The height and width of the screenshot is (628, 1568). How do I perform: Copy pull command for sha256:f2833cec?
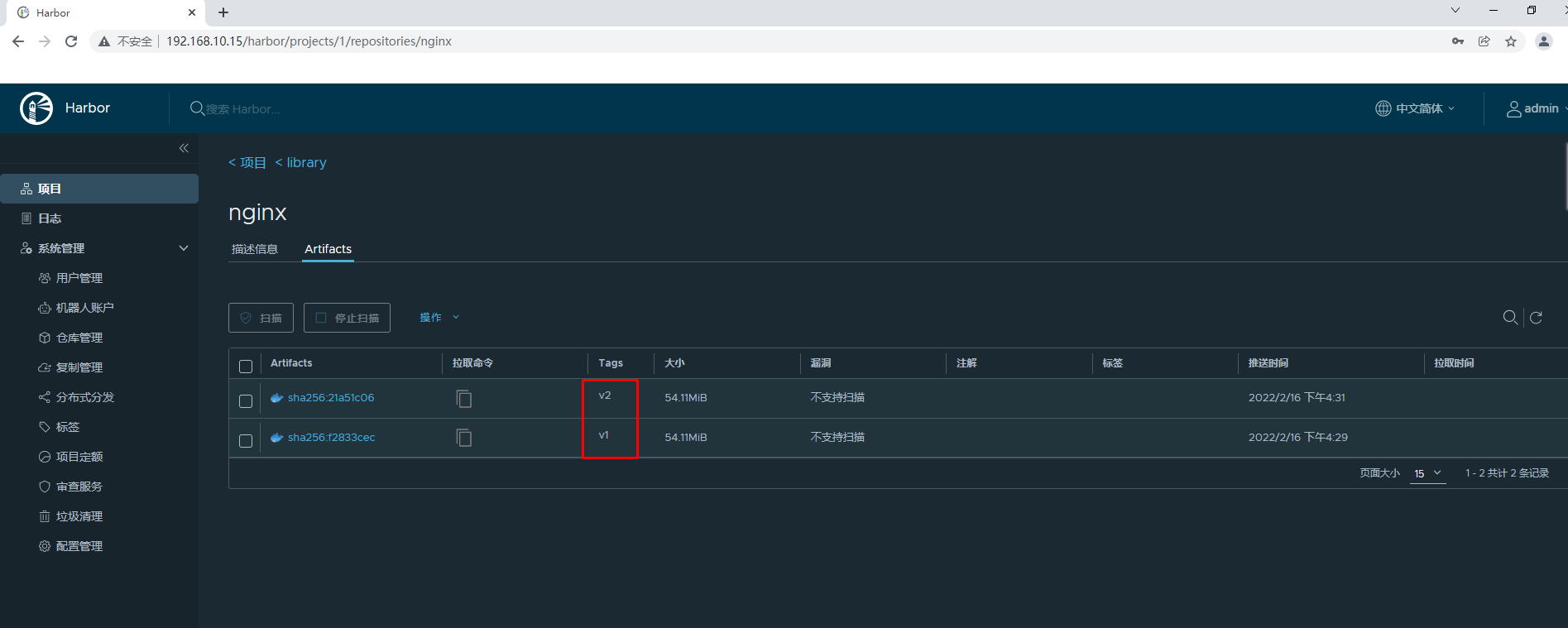coord(464,438)
